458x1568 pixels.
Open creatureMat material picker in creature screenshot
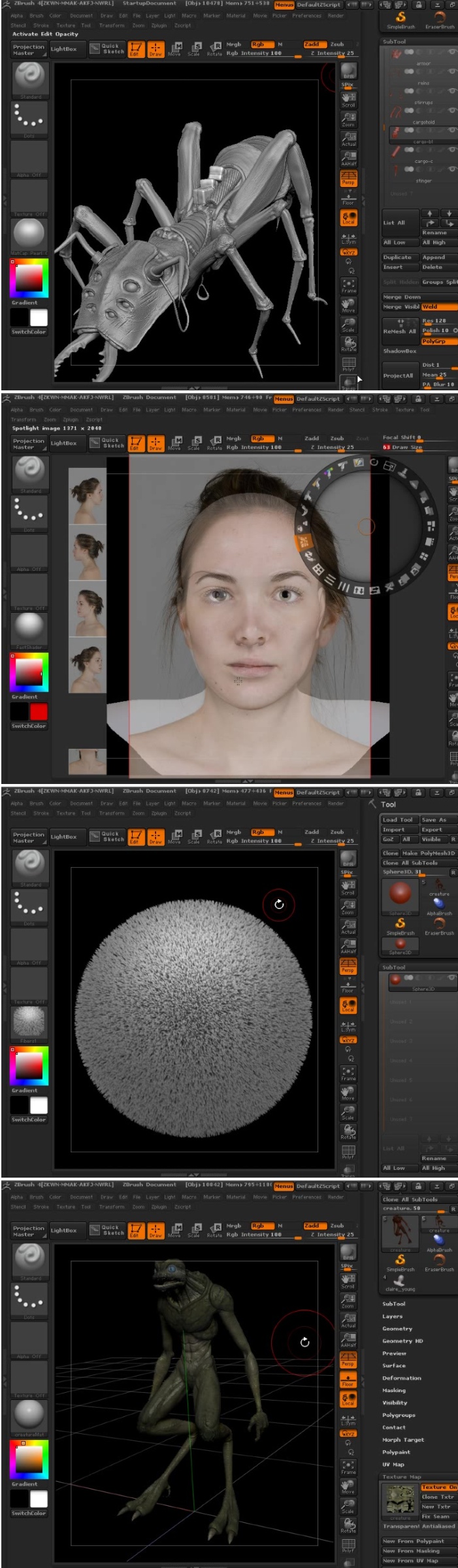coord(29,1418)
